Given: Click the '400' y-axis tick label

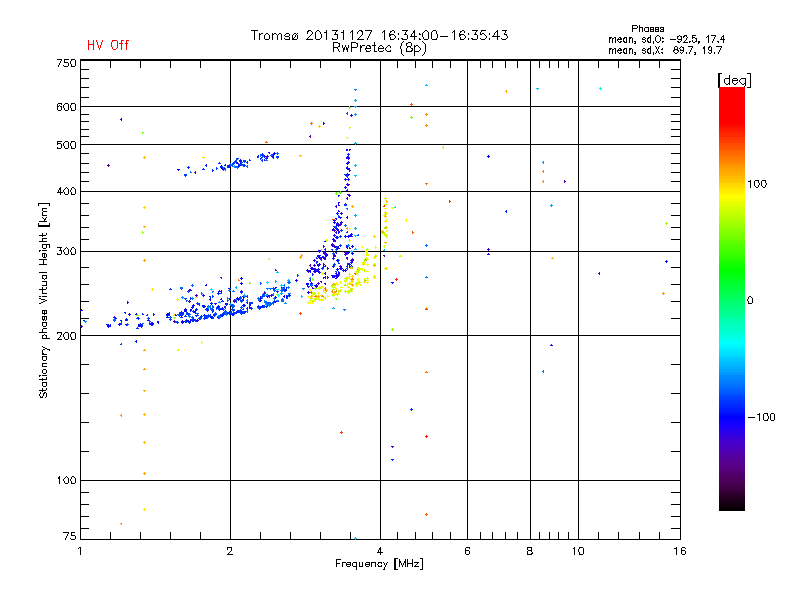Looking at the screenshot, I should point(66,191).
